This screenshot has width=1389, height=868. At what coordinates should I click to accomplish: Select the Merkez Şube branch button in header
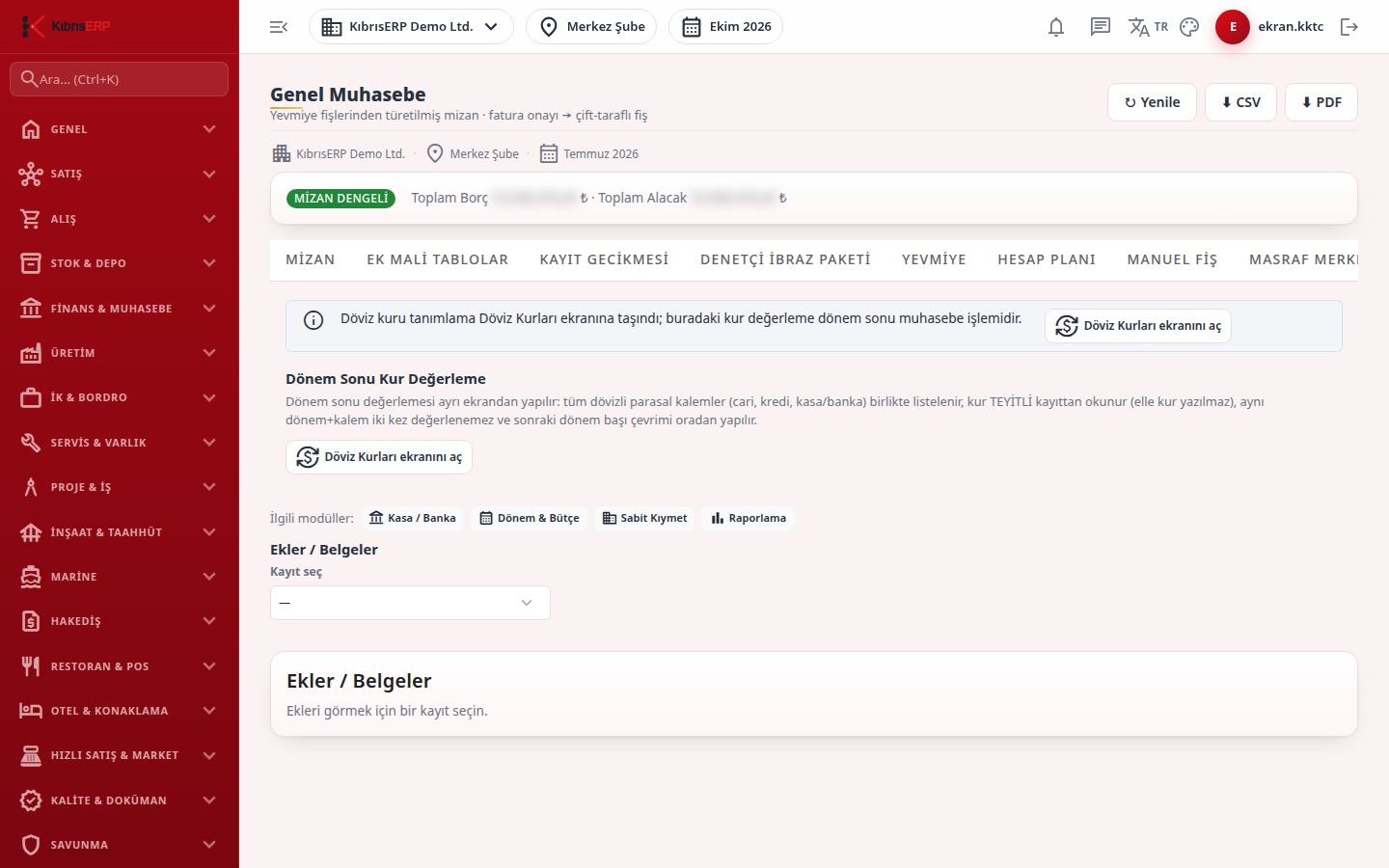tap(591, 27)
